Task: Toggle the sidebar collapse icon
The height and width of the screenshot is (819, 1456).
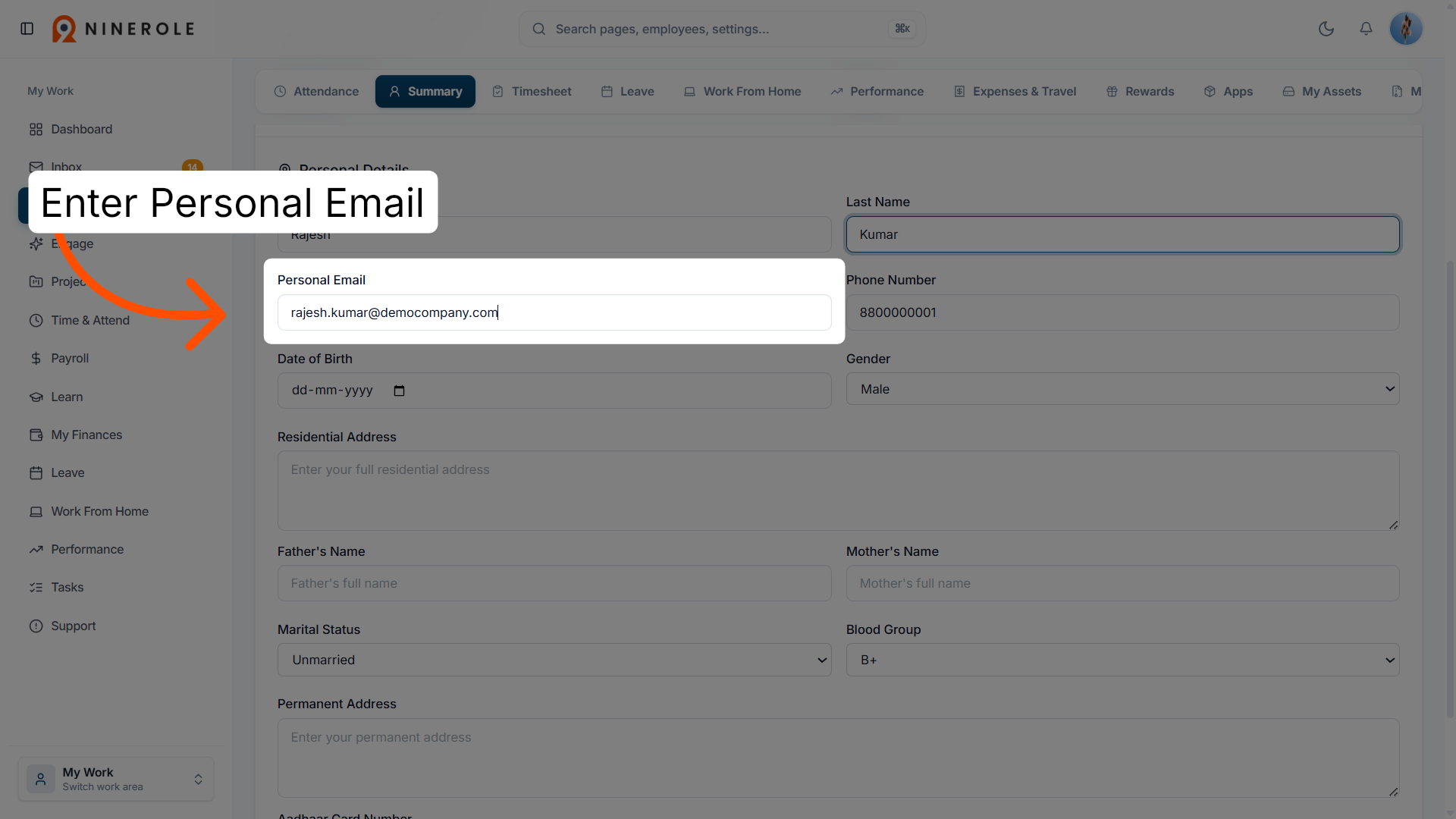Action: coord(27,29)
